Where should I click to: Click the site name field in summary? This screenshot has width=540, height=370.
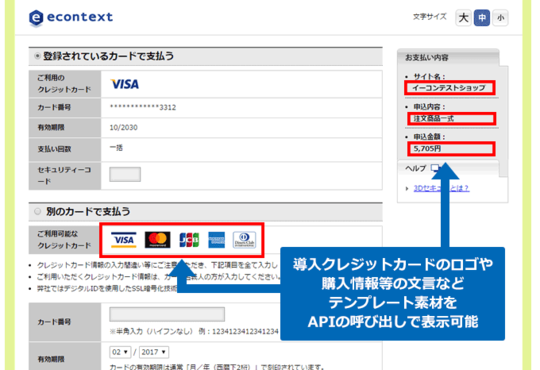point(450,88)
